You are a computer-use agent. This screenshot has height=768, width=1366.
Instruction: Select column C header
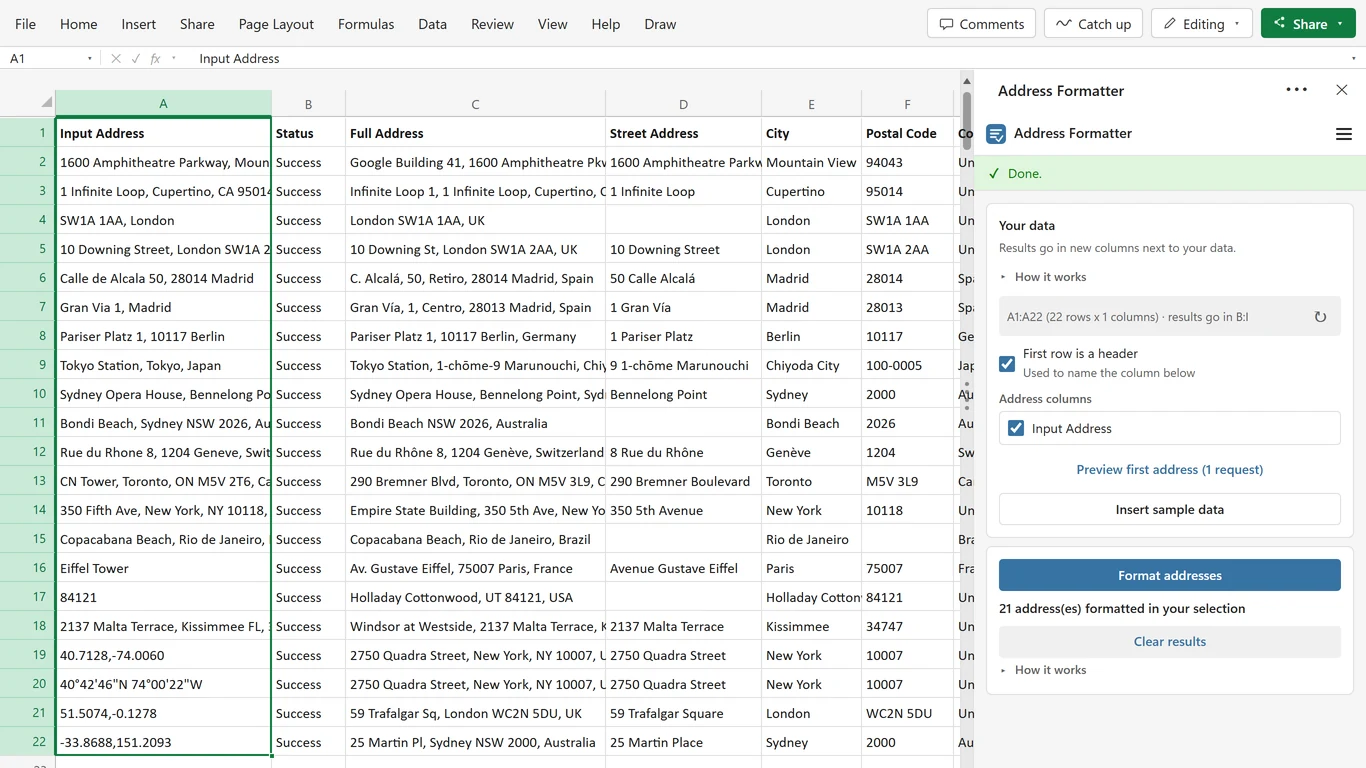pyautogui.click(x=475, y=104)
